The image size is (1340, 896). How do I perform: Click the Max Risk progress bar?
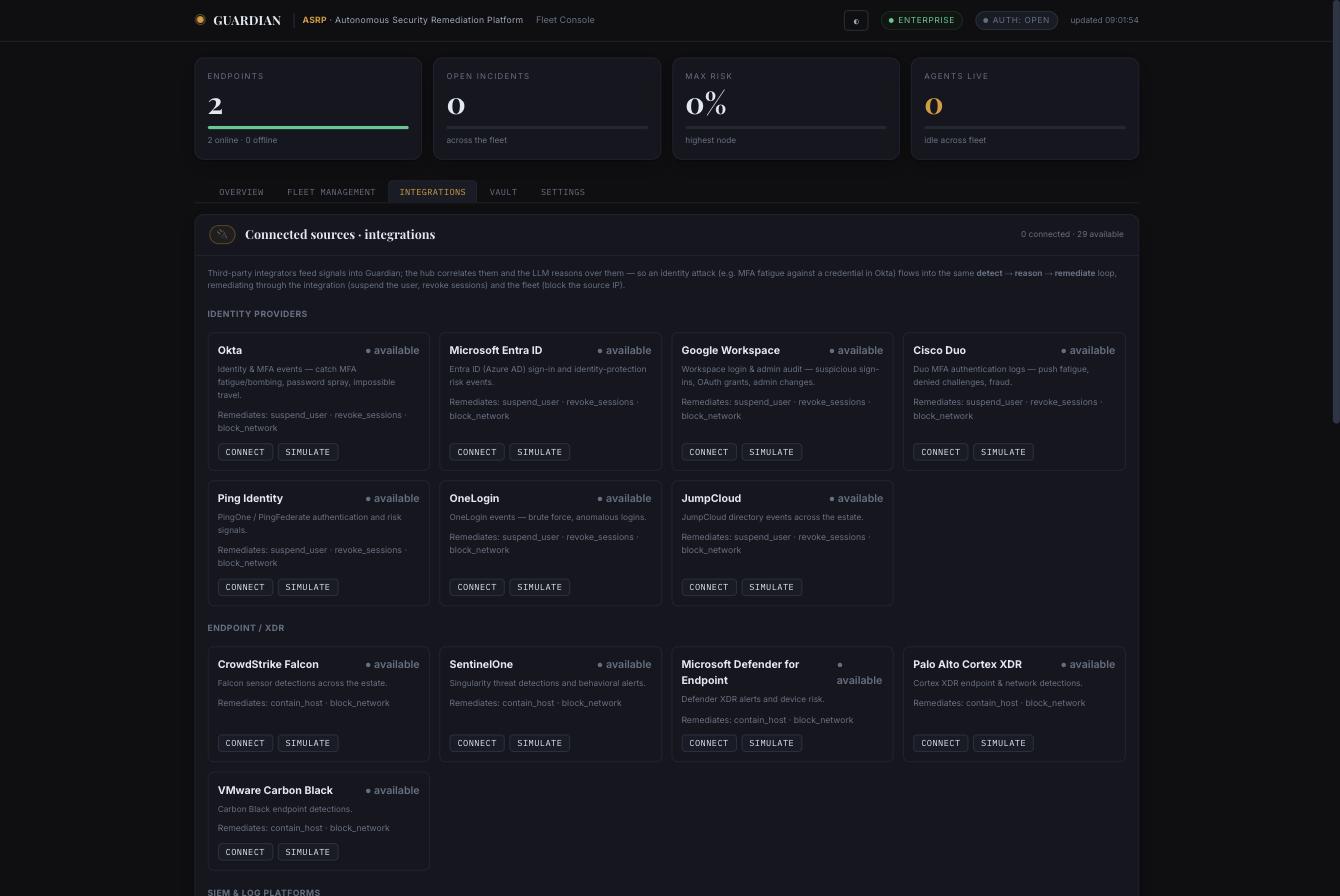tap(786, 127)
